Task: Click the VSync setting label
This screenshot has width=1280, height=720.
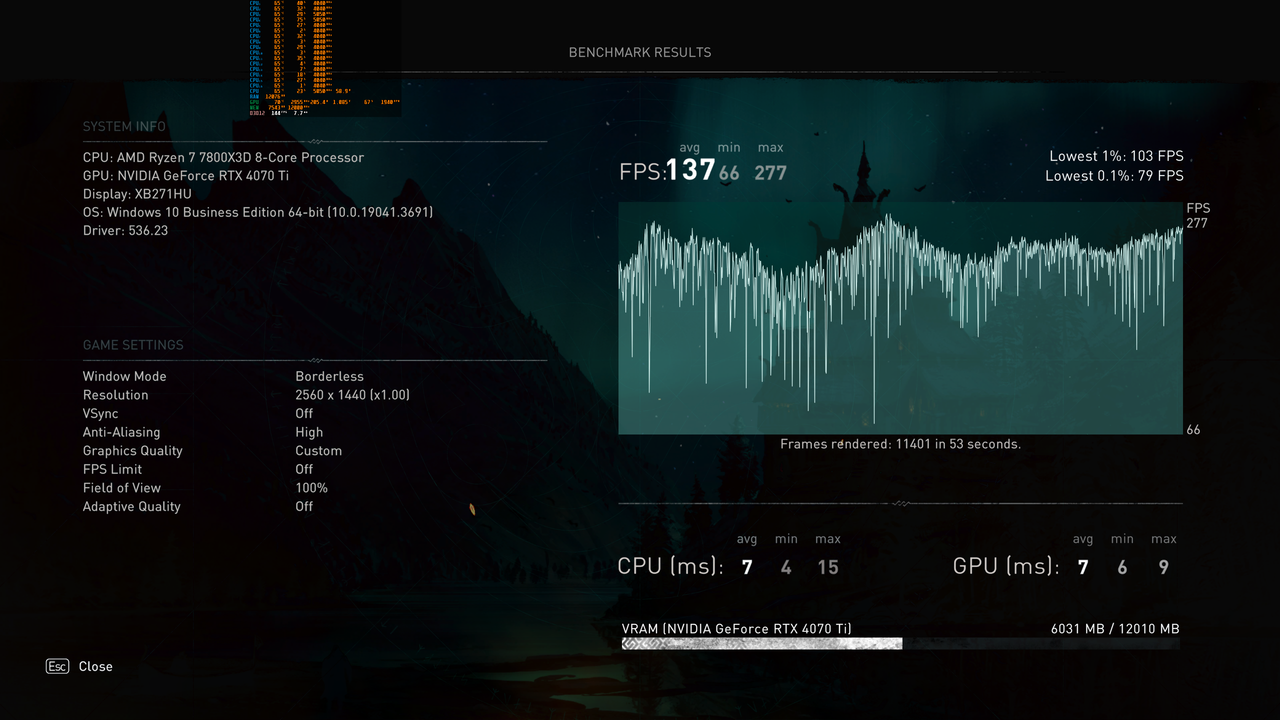Action: click(x=100, y=413)
